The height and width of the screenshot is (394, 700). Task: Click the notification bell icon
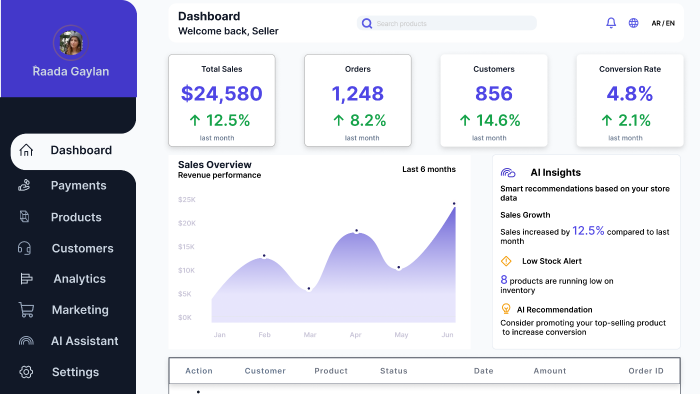611,23
